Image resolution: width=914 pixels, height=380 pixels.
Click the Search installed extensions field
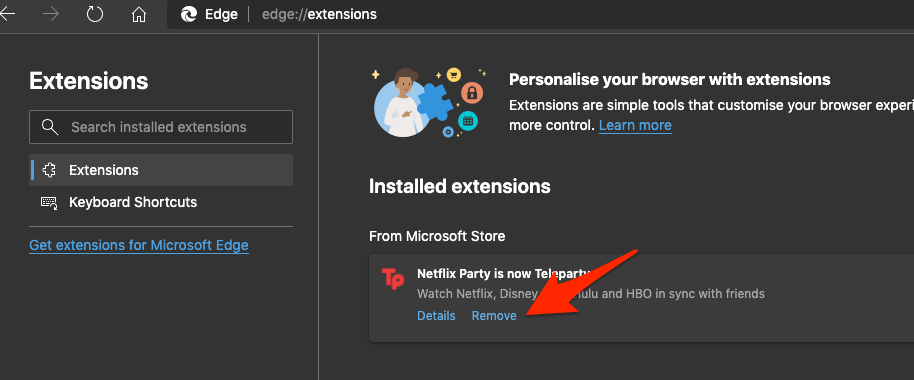coord(161,127)
